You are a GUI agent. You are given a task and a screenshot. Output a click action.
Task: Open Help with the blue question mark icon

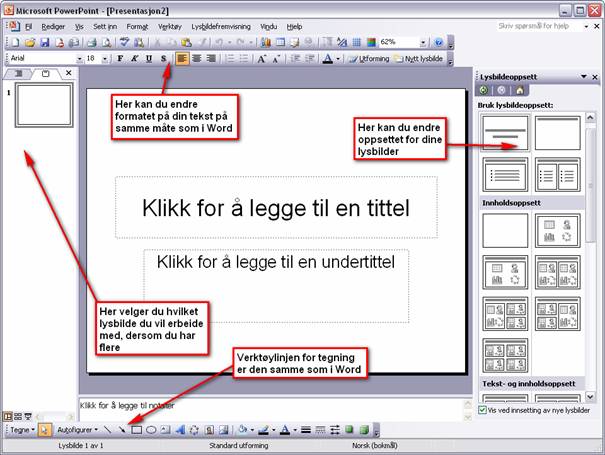tap(438, 42)
